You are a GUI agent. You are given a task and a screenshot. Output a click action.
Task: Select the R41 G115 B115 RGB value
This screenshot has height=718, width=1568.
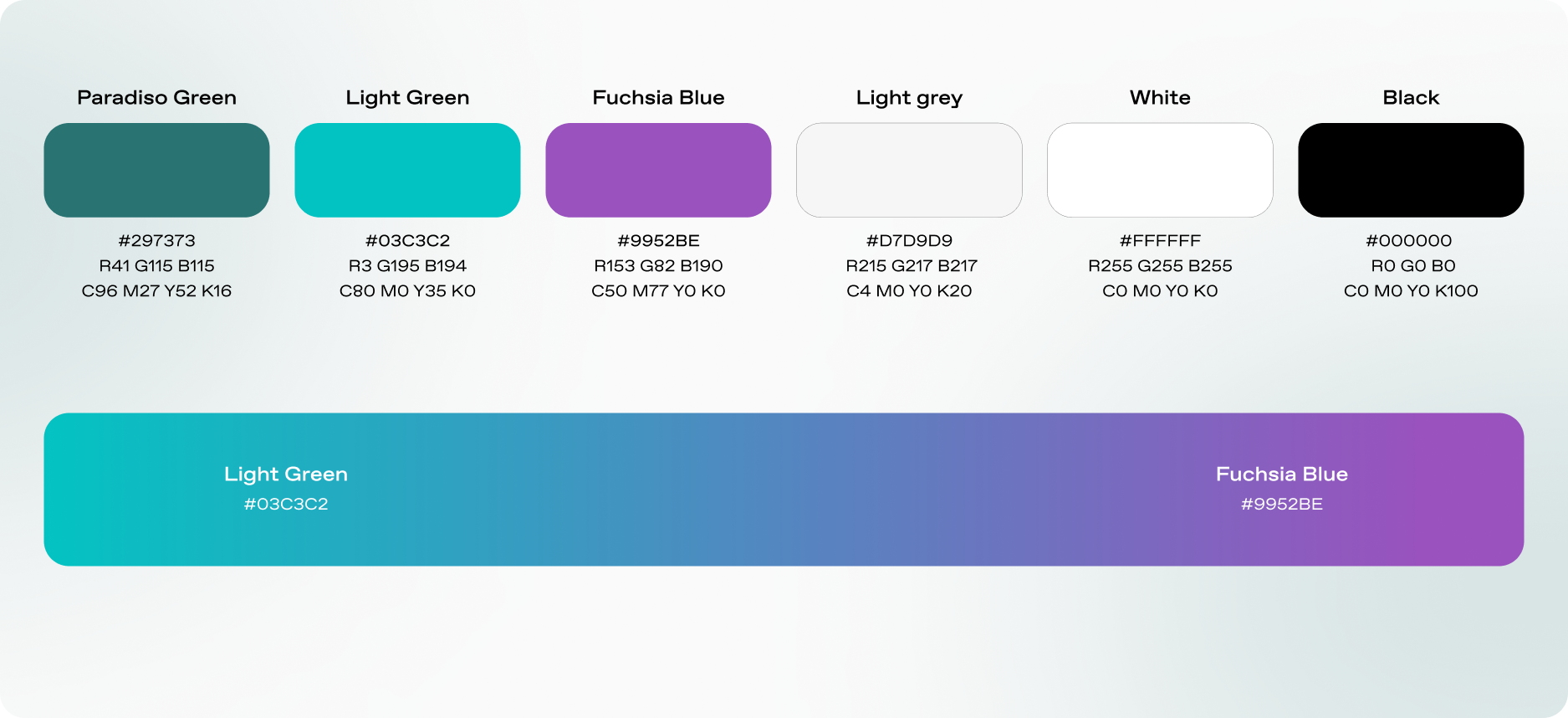pos(156,266)
